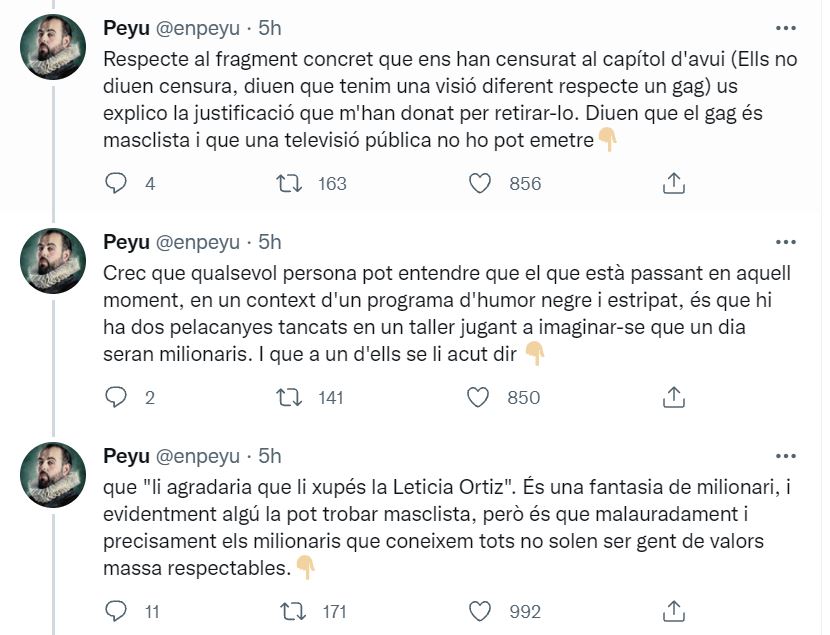Click Peyu's avatar on the third tweet
This screenshot has width=830, height=635.
(x=53, y=475)
